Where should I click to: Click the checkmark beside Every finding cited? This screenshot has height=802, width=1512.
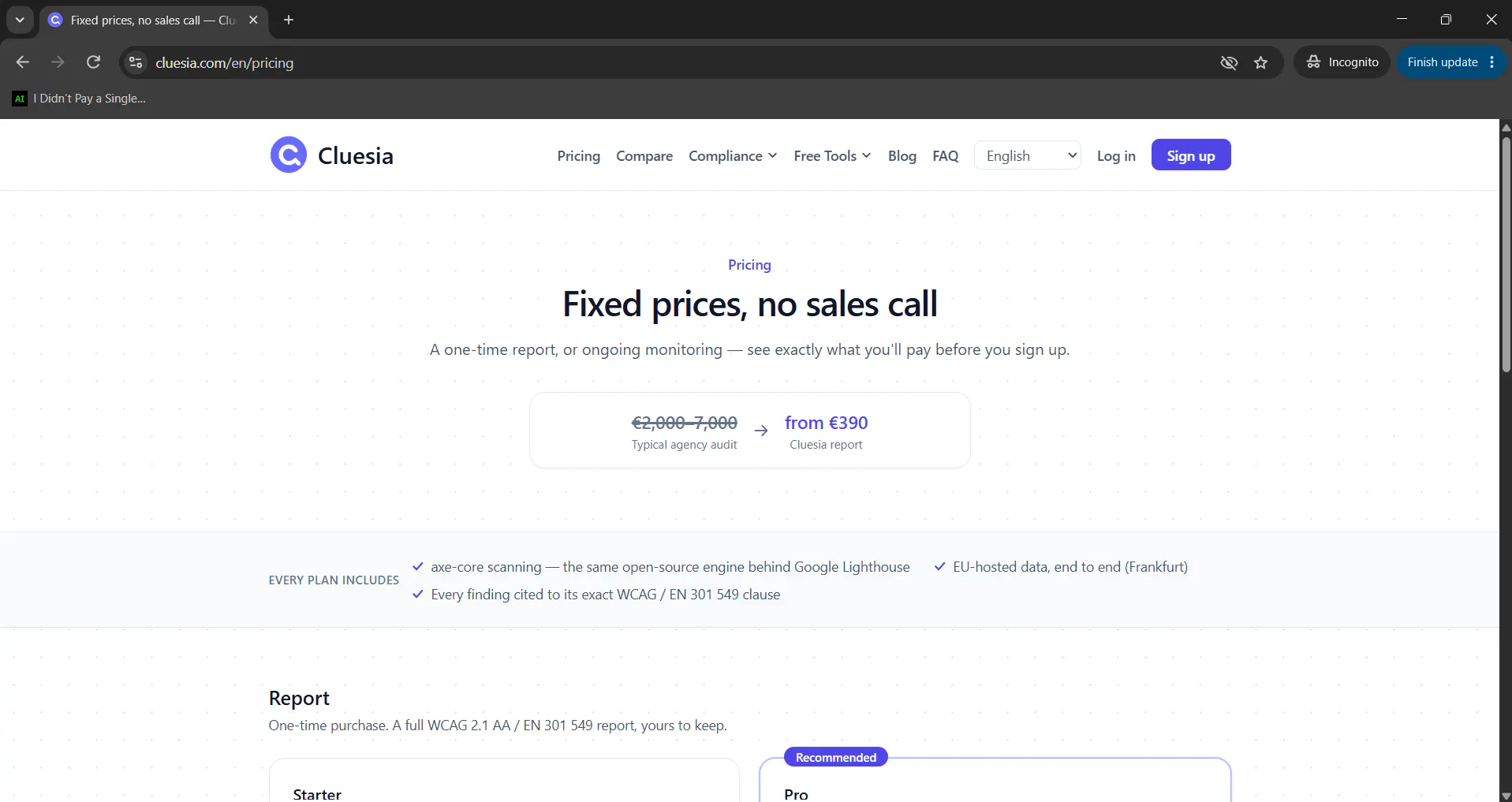click(x=418, y=594)
